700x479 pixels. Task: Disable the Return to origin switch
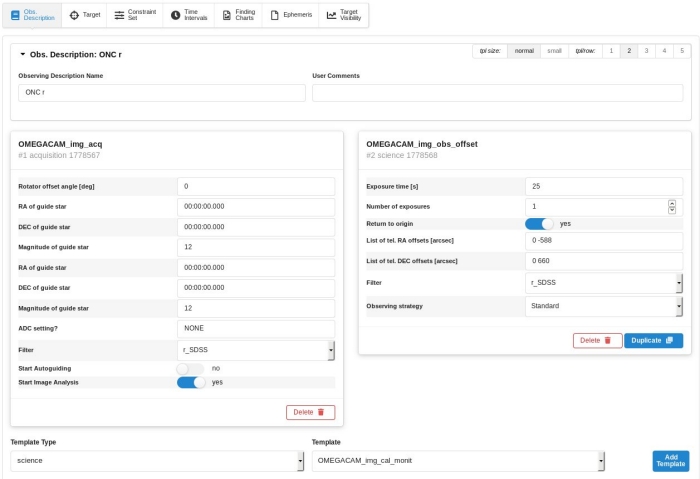[x=539, y=224]
